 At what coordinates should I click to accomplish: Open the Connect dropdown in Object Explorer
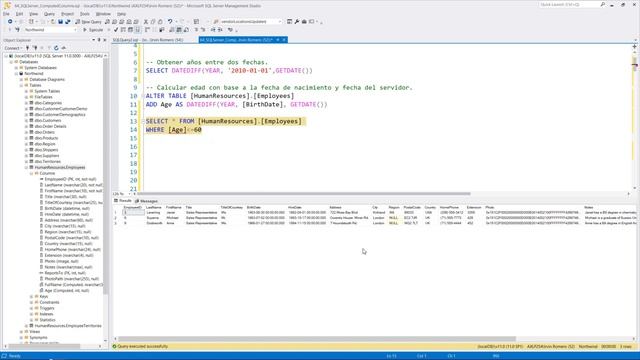(12, 48)
